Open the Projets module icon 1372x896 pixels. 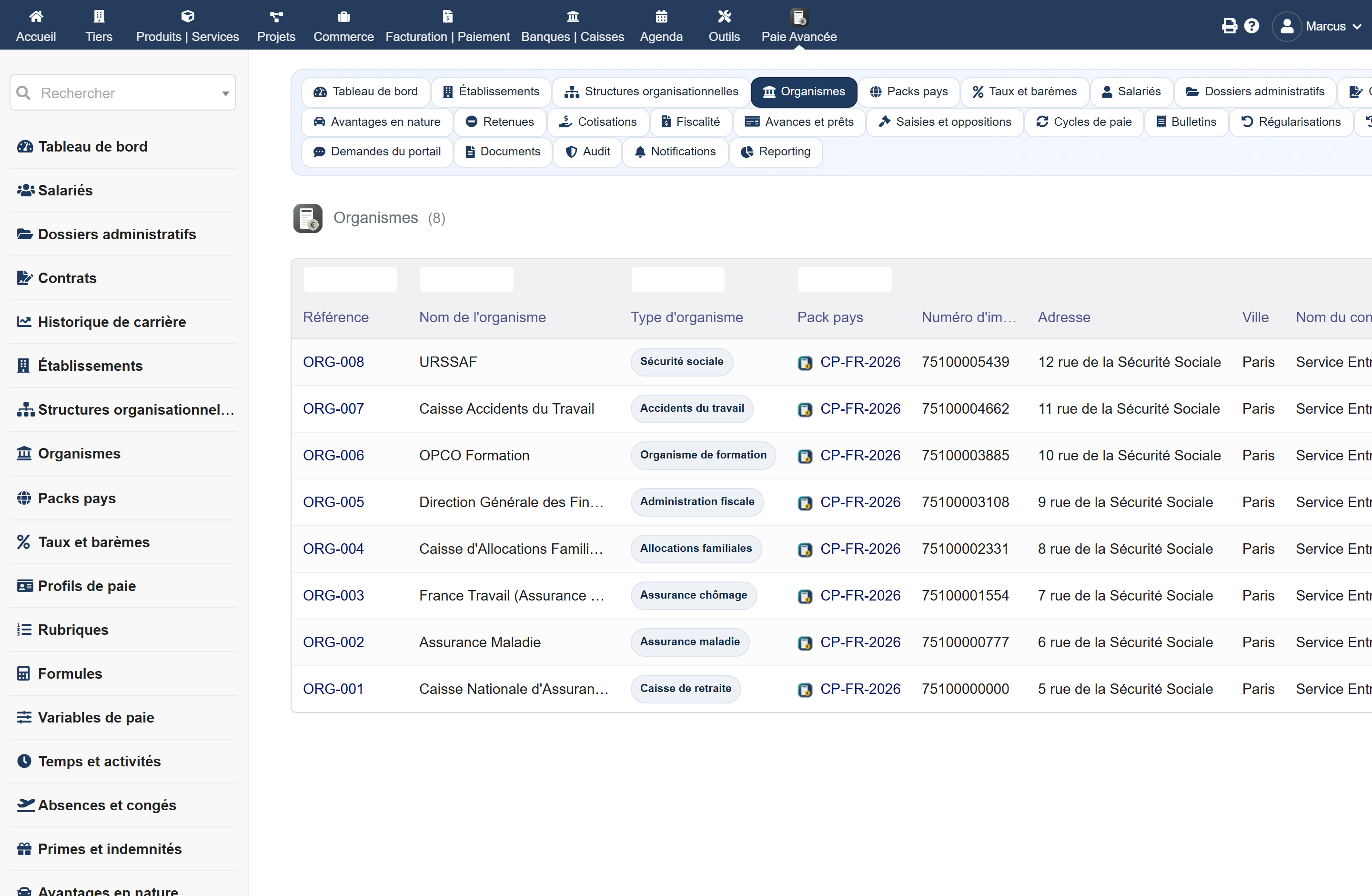(276, 16)
